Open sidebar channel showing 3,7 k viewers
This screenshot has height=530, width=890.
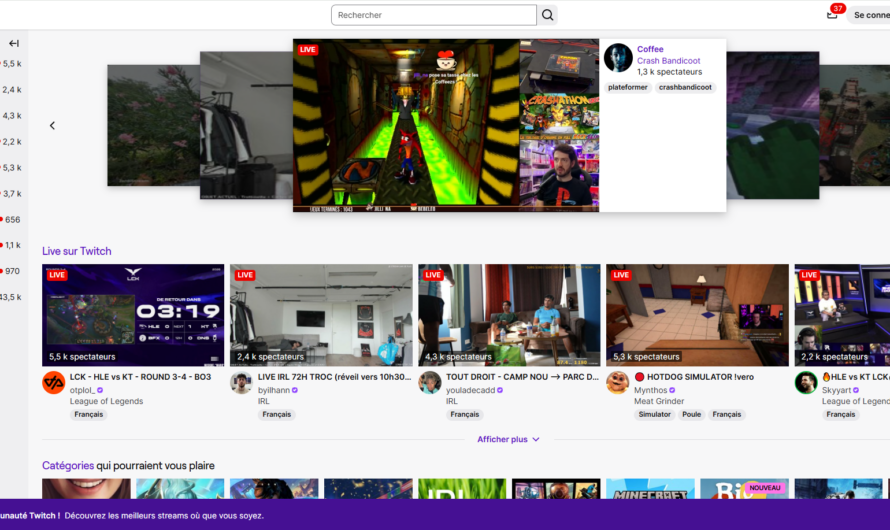11,194
